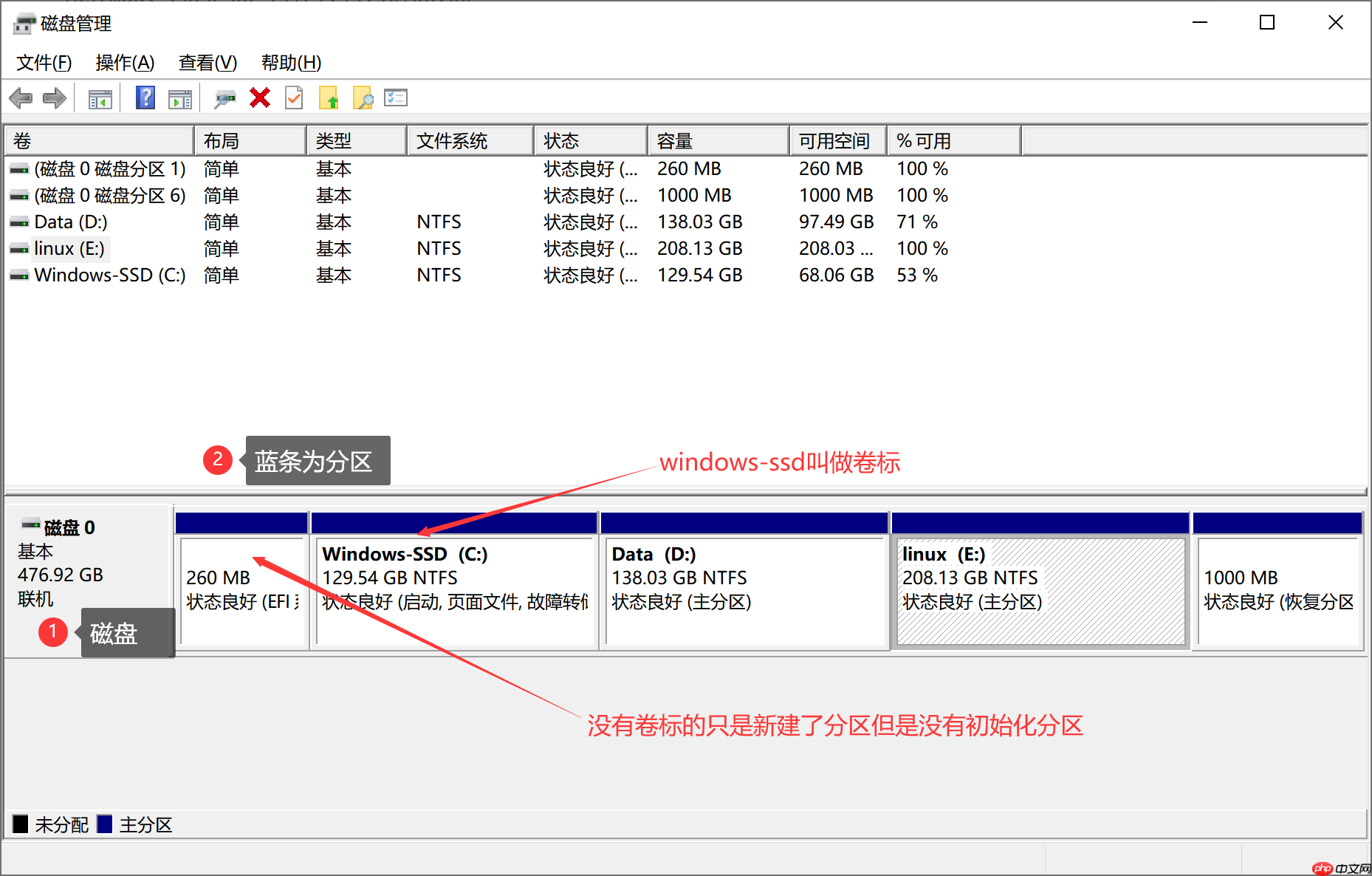Rescan disks with the magnifier device icon
This screenshot has height=876, width=1372.
coord(225,97)
